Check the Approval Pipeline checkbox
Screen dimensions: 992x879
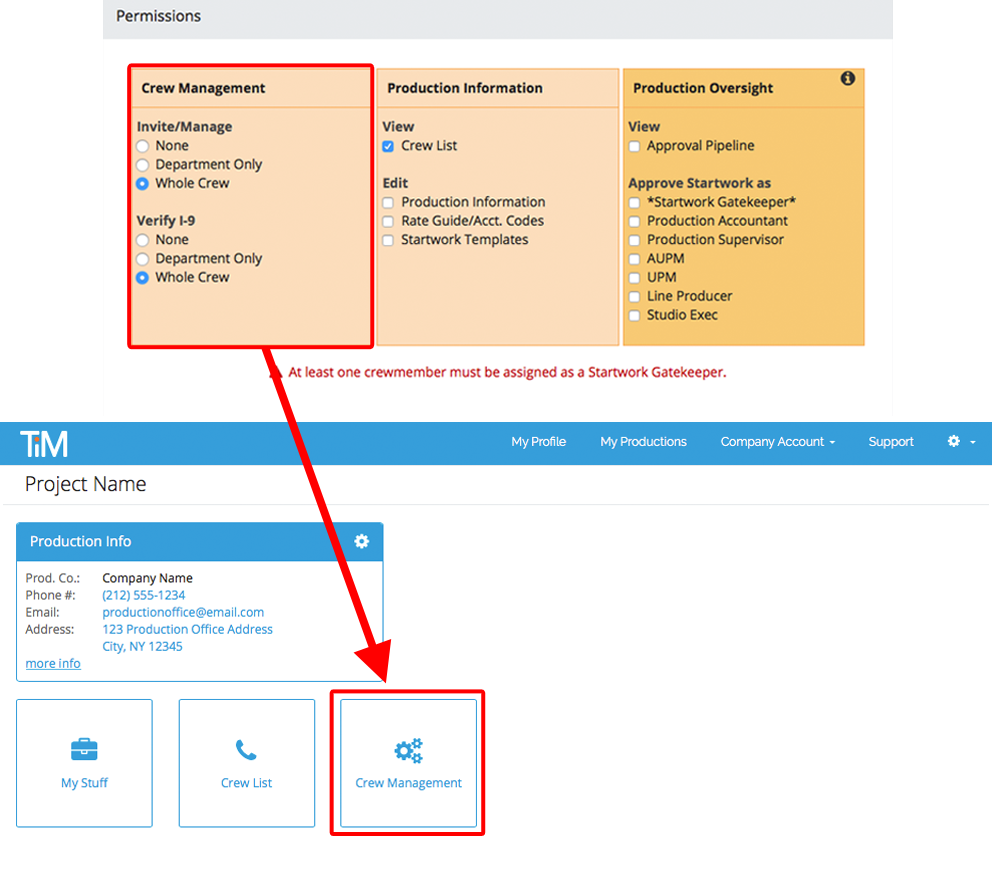tap(634, 146)
